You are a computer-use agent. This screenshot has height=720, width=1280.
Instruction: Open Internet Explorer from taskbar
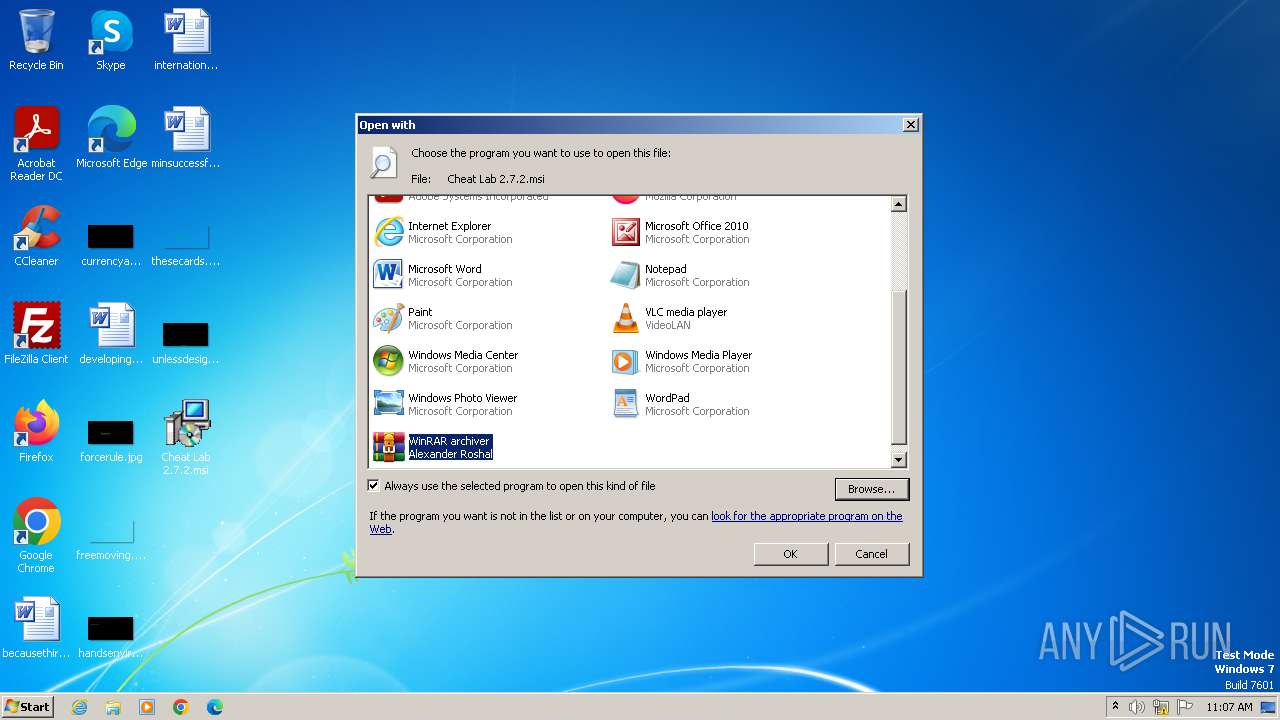tap(80, 707)
